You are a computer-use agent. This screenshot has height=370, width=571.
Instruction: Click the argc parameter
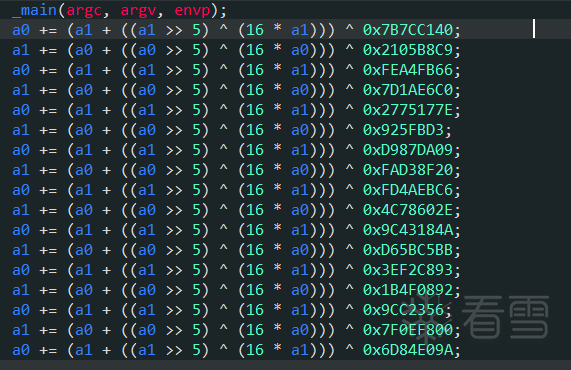(84, 10)
